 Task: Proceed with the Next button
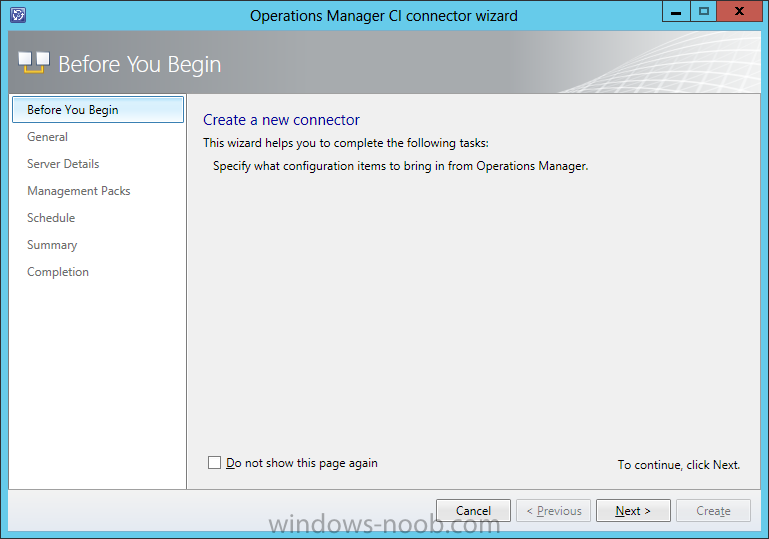pos(633,511)
